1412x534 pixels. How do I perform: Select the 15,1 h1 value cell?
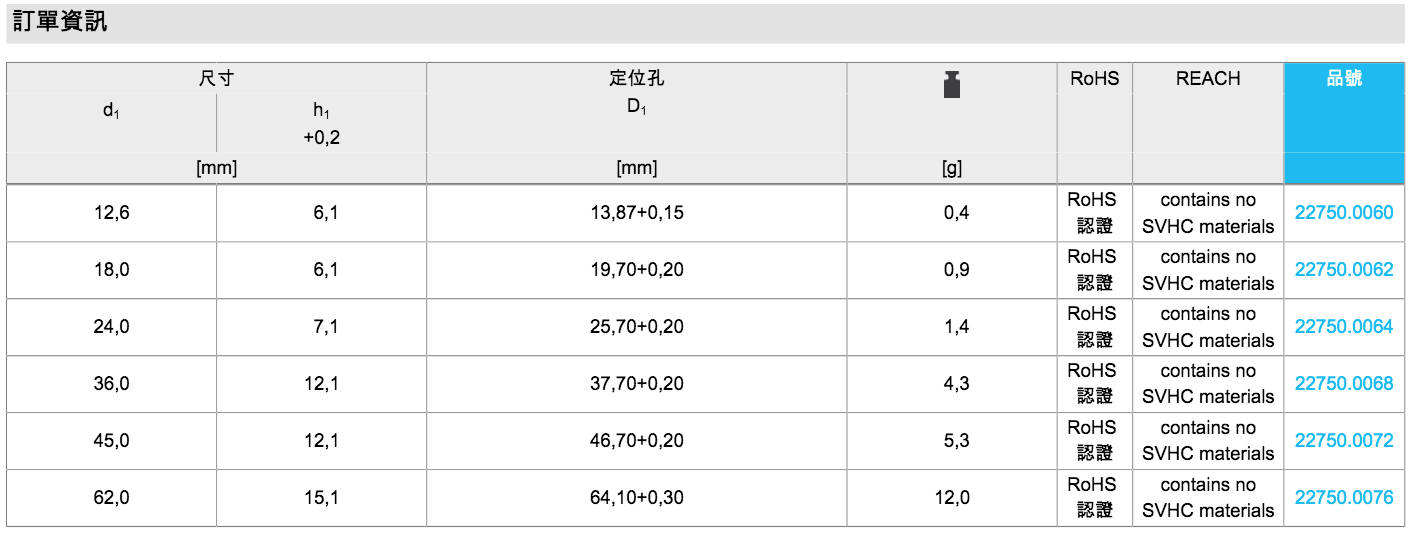pos(321,497)
